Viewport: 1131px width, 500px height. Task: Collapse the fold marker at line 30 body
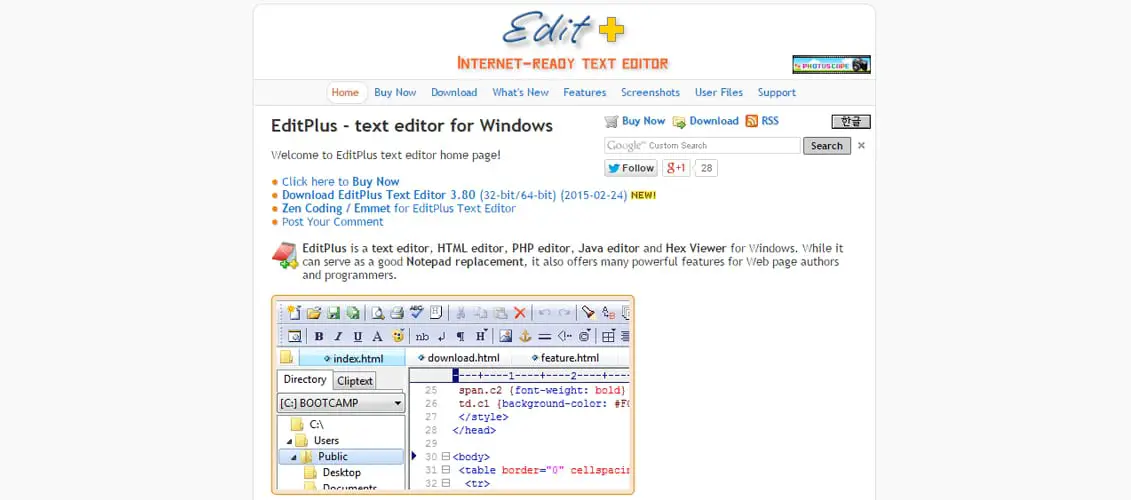click(446, 457)
